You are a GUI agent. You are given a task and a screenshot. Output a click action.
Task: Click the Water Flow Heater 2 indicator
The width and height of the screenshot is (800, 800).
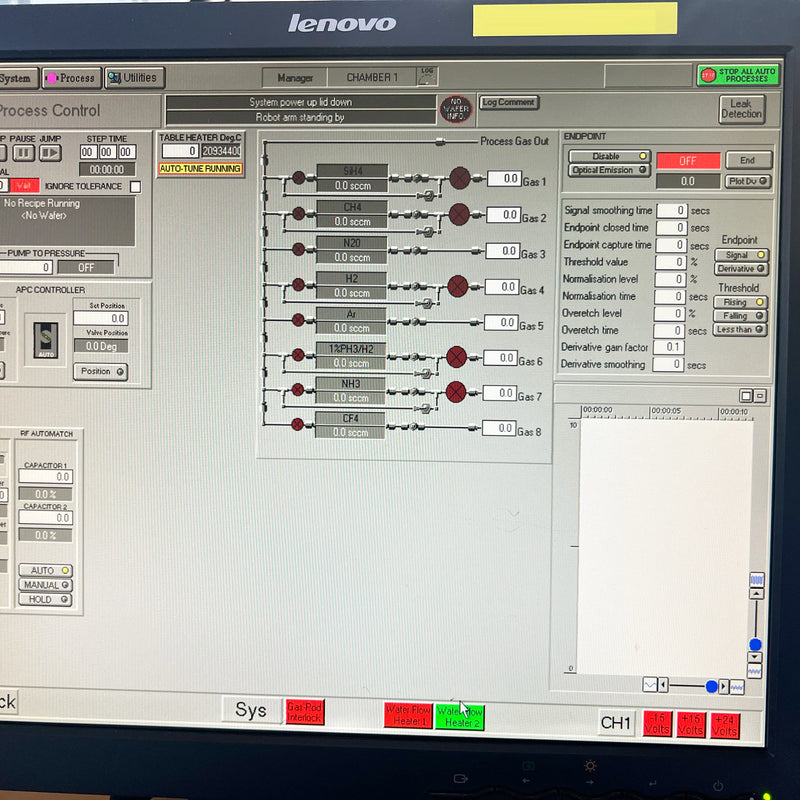click(x=460, y=717)
